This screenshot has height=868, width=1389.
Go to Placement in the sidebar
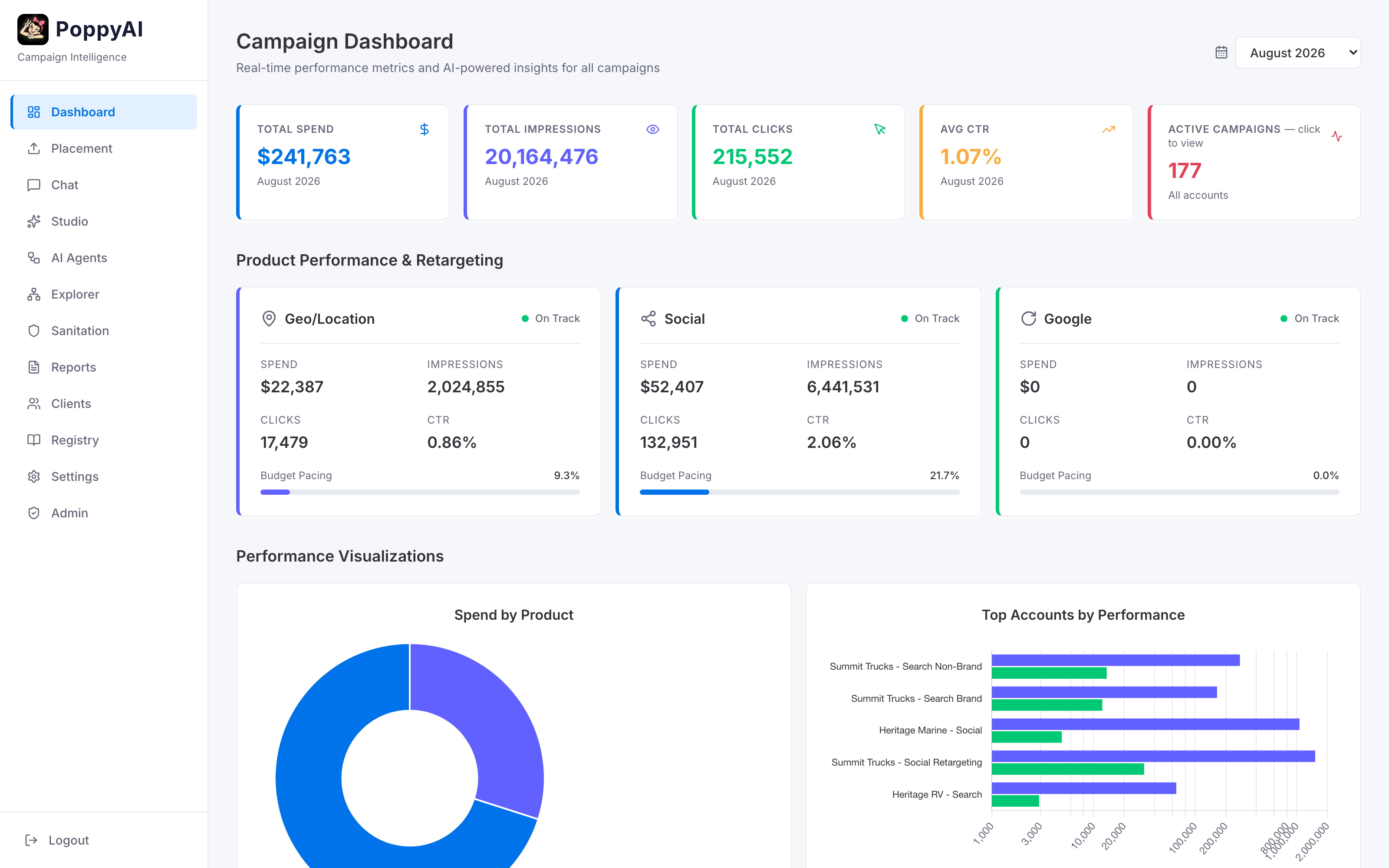pos(104,148)
